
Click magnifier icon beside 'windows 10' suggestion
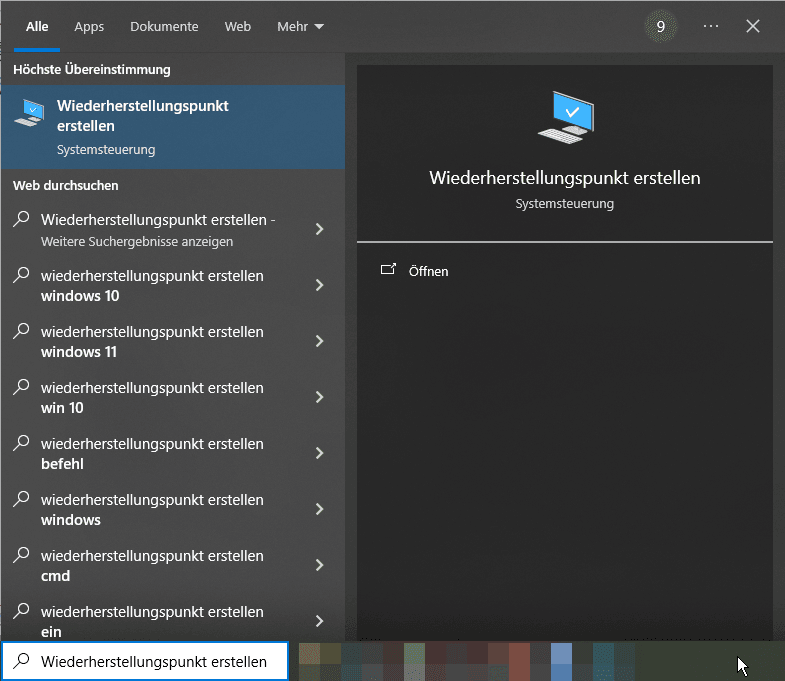(x=21, y=275)
